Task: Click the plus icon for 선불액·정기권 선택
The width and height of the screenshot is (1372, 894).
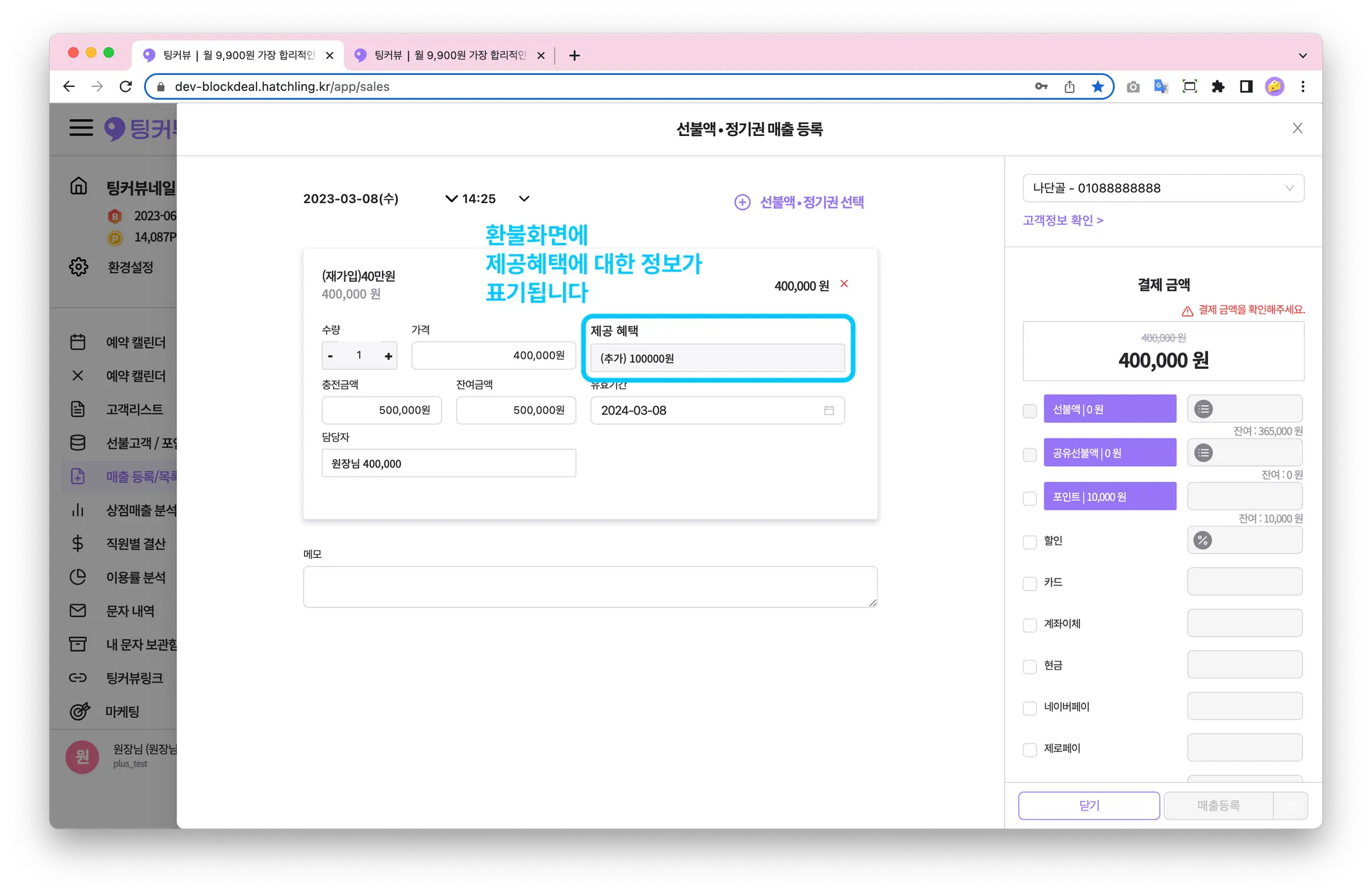Action: [x=742, y=202]
